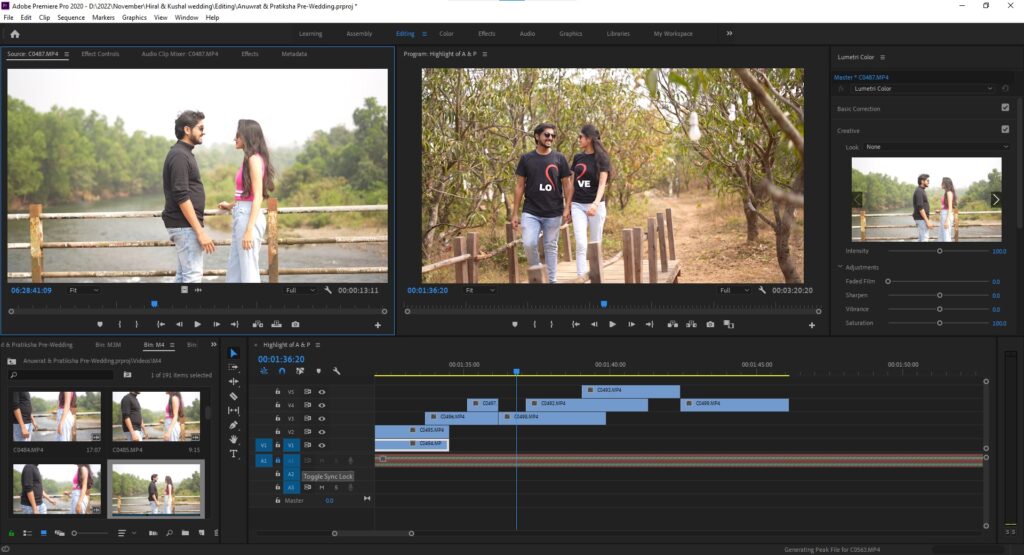The image size is (1024, 555).
Task: Select the Razor tool in the tools panel
Action: pyautogui.click(x=234, y=396)
